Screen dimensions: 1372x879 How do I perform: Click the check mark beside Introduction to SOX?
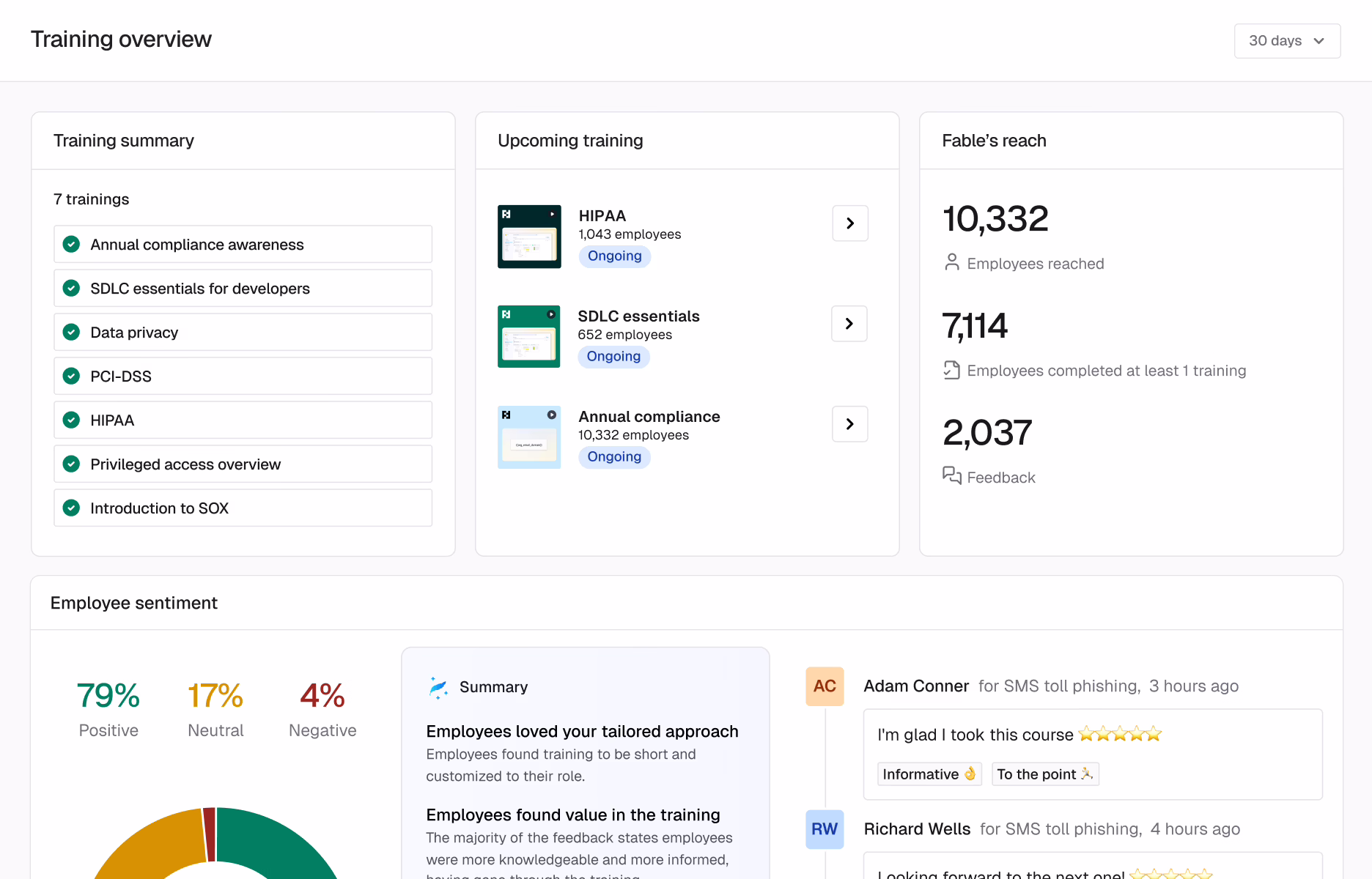(x=71, y=508)
